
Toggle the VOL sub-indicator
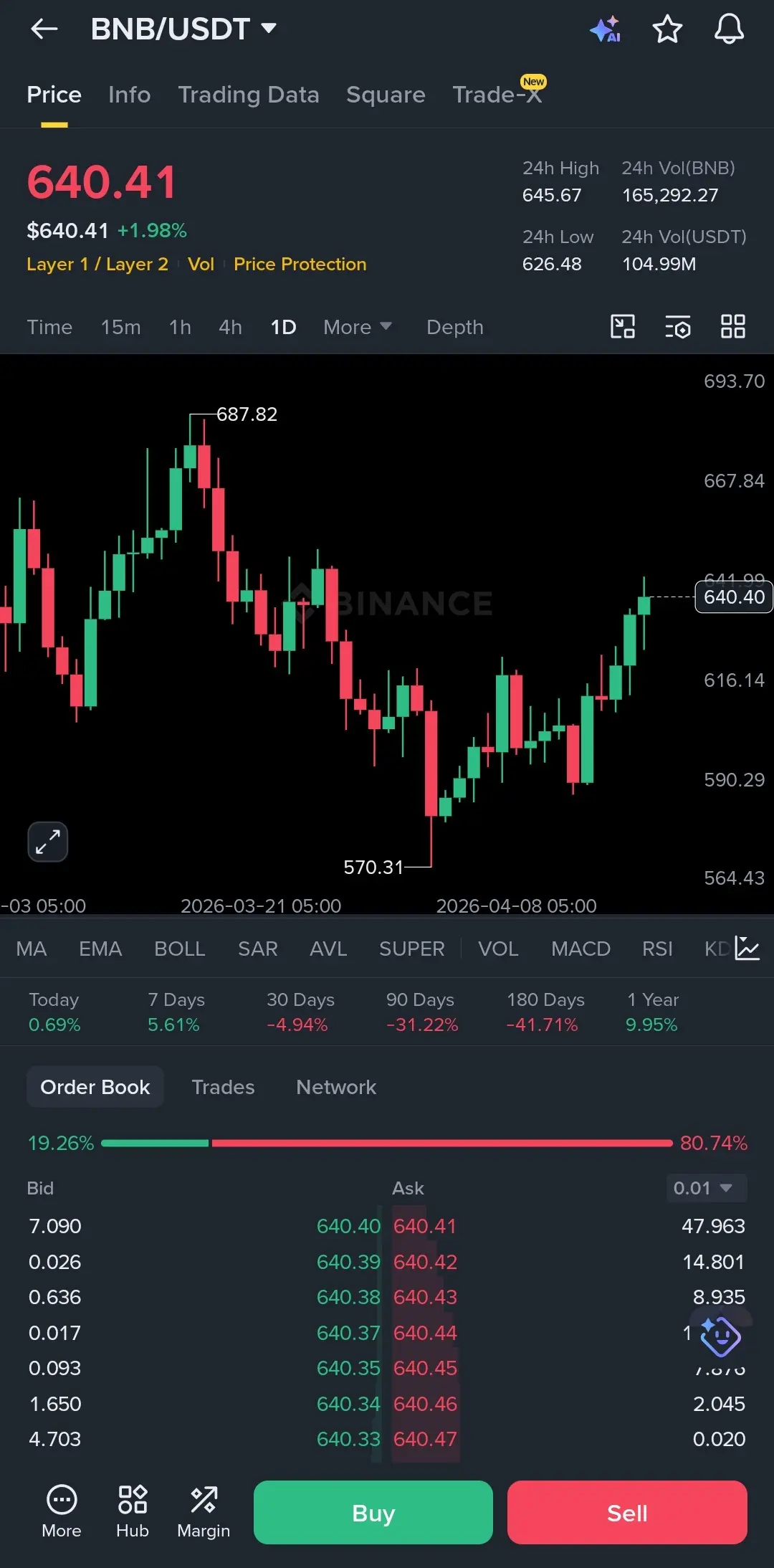[498, 949]
